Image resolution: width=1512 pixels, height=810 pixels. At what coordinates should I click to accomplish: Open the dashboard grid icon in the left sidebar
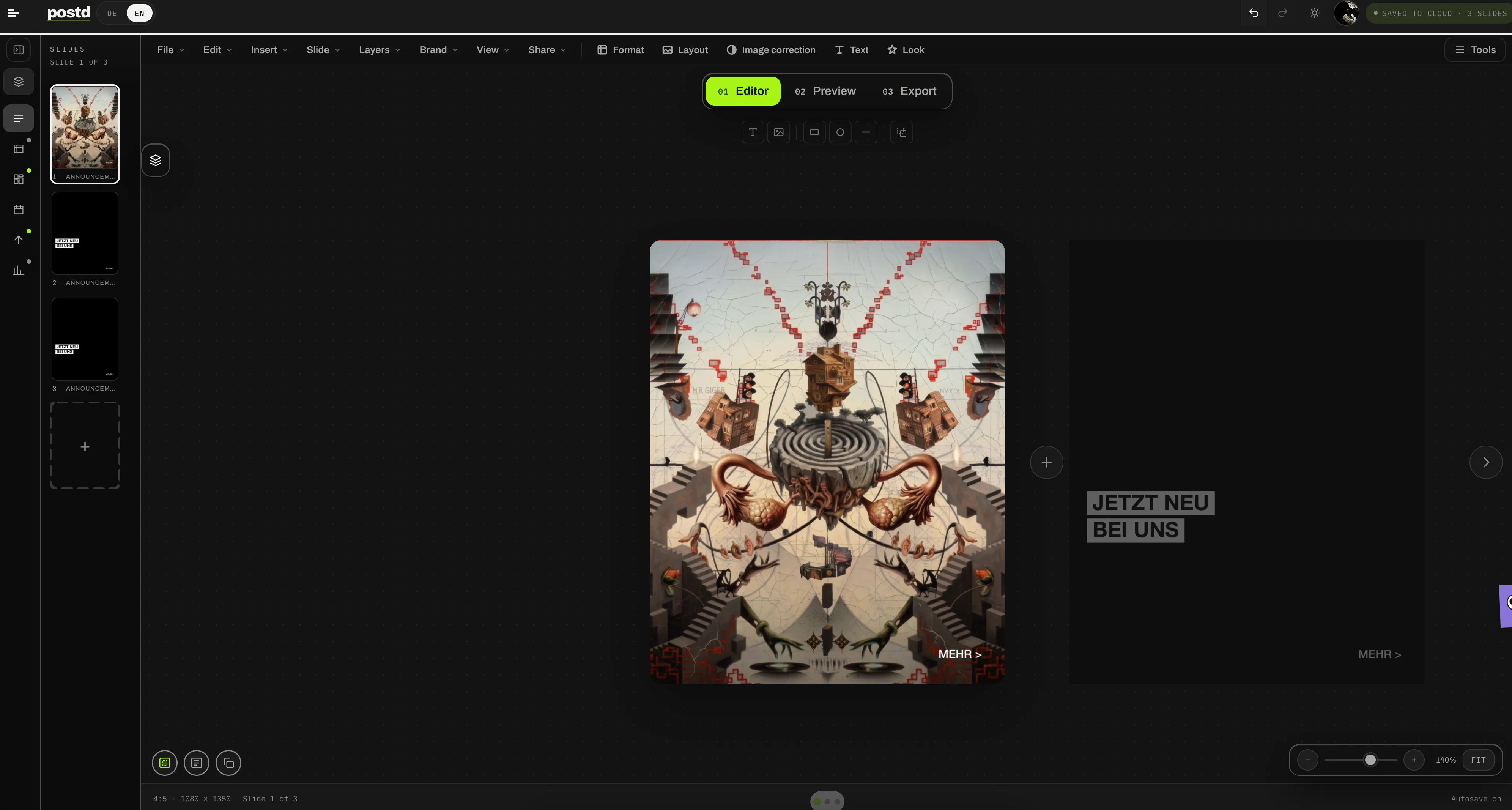19,179
